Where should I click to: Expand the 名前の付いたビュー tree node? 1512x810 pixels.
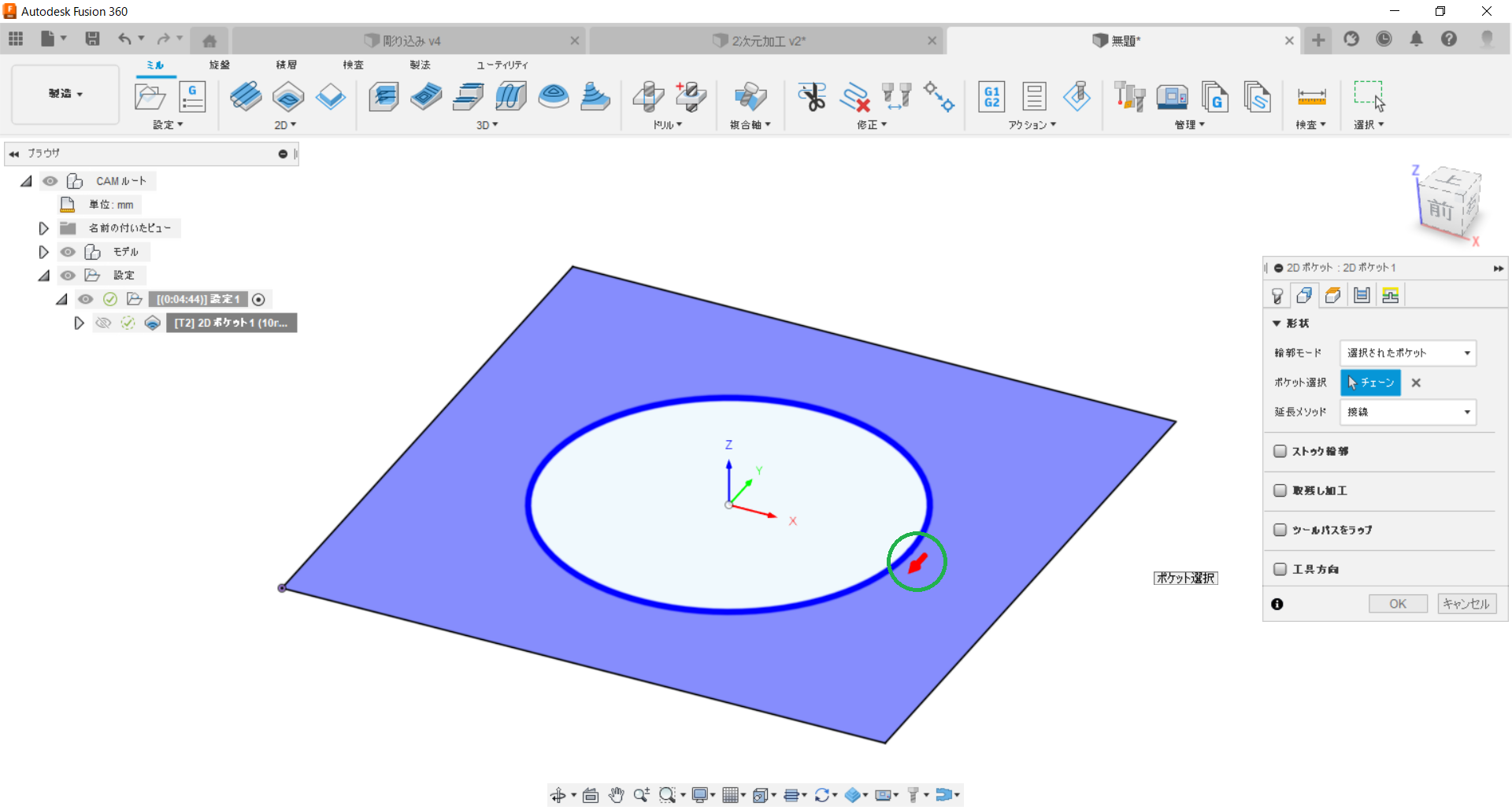pos(44,228)
